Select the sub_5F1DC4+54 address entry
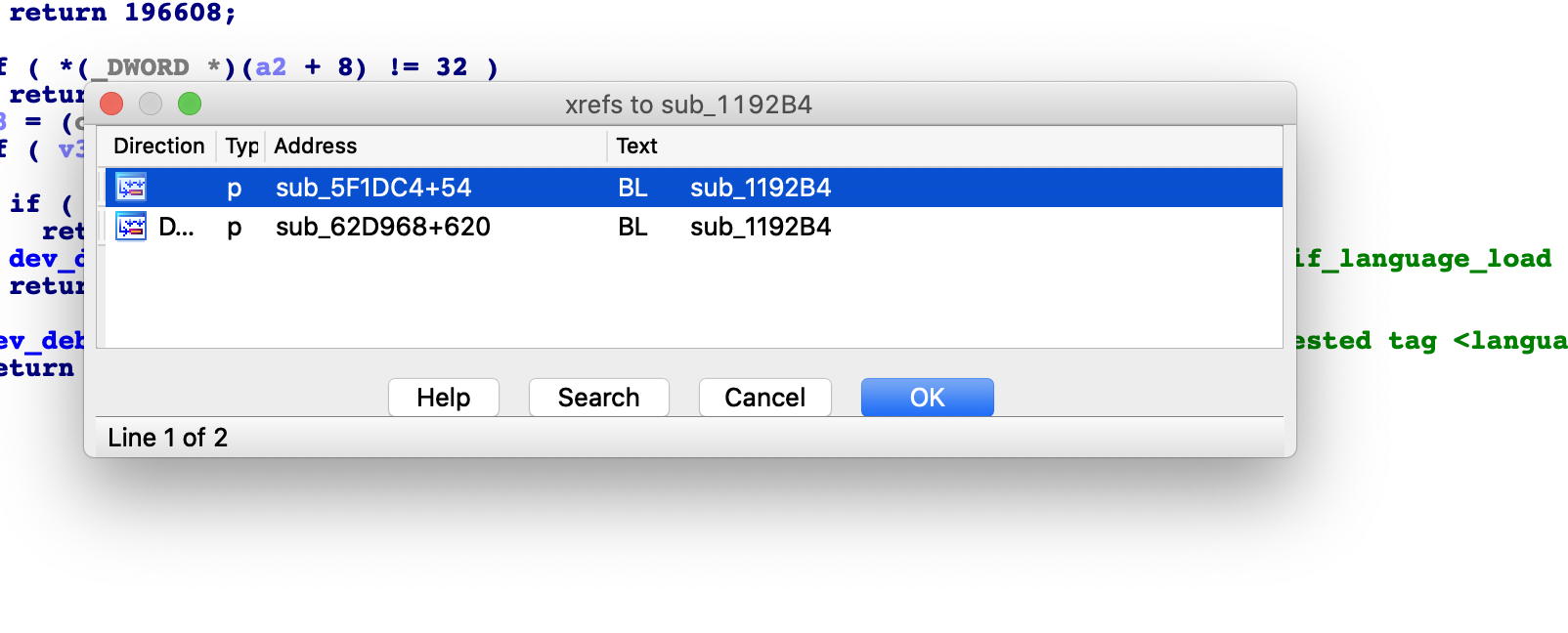 coord(373,188)
